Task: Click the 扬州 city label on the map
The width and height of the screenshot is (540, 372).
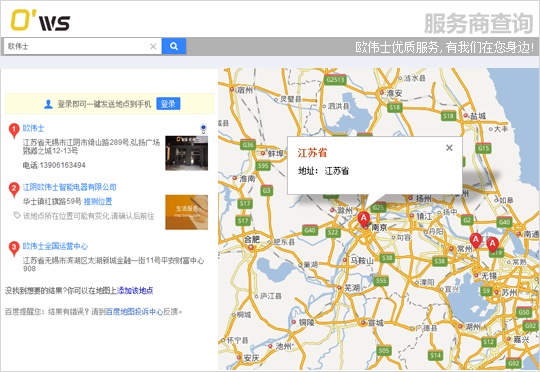Action: pyautogui.click(x=423, y=199)
